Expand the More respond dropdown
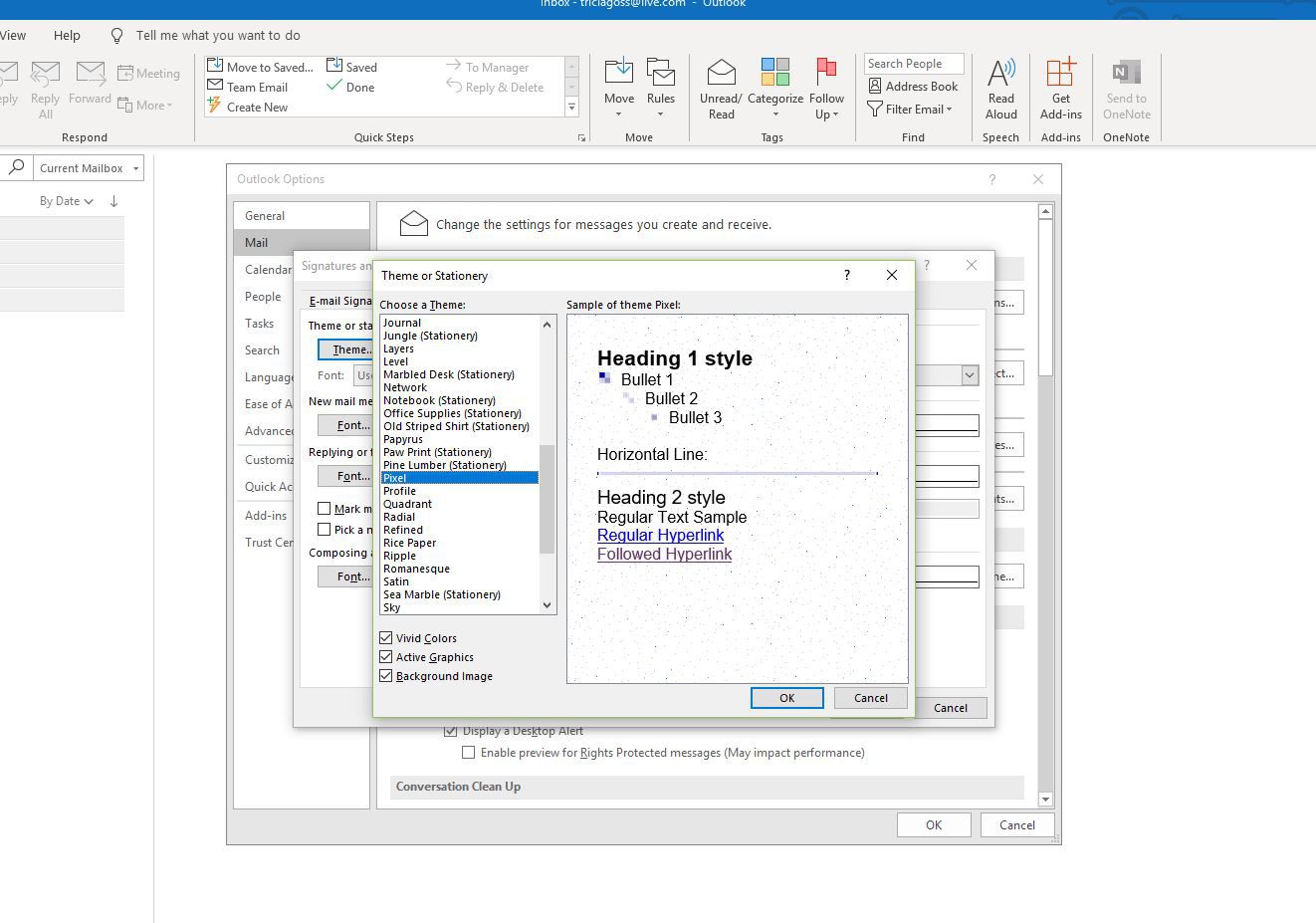This screenshot has width=1316, height=923. [145, 105]
